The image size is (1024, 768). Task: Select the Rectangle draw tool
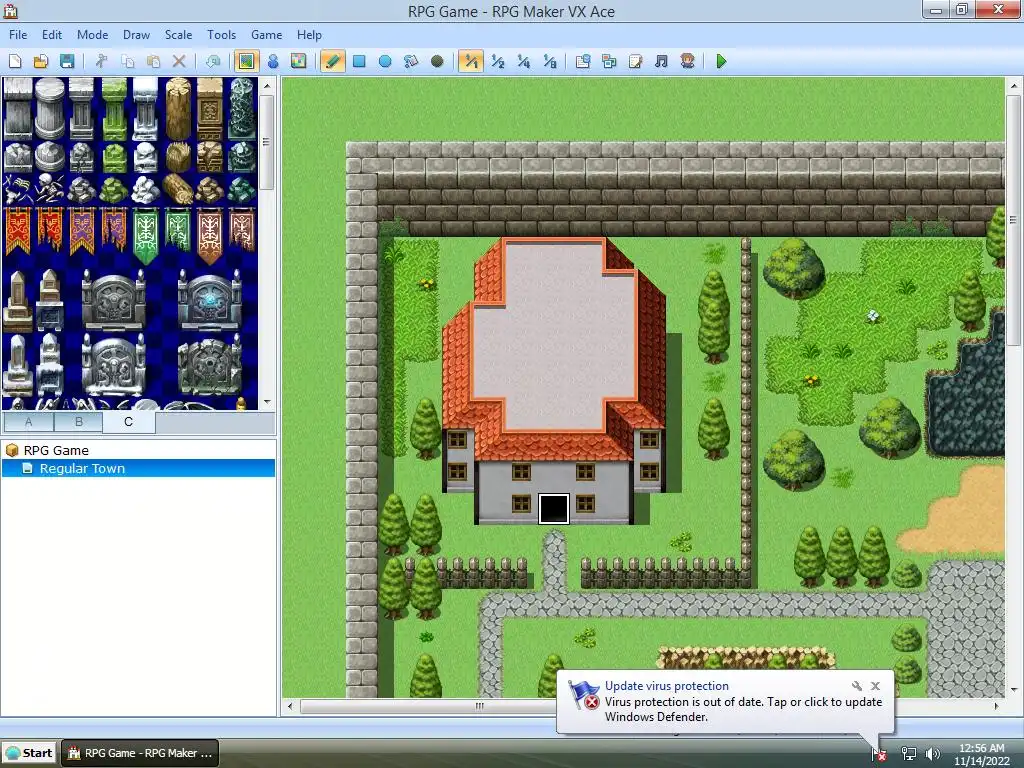click(x=359, y=61)
